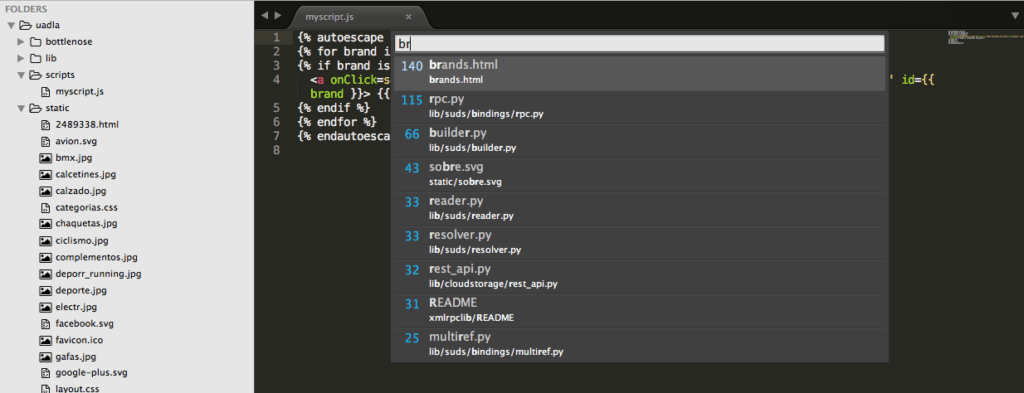Select the resolver.py result
The height and width of the screenshot is (393, 1024).
pos(639,243)
